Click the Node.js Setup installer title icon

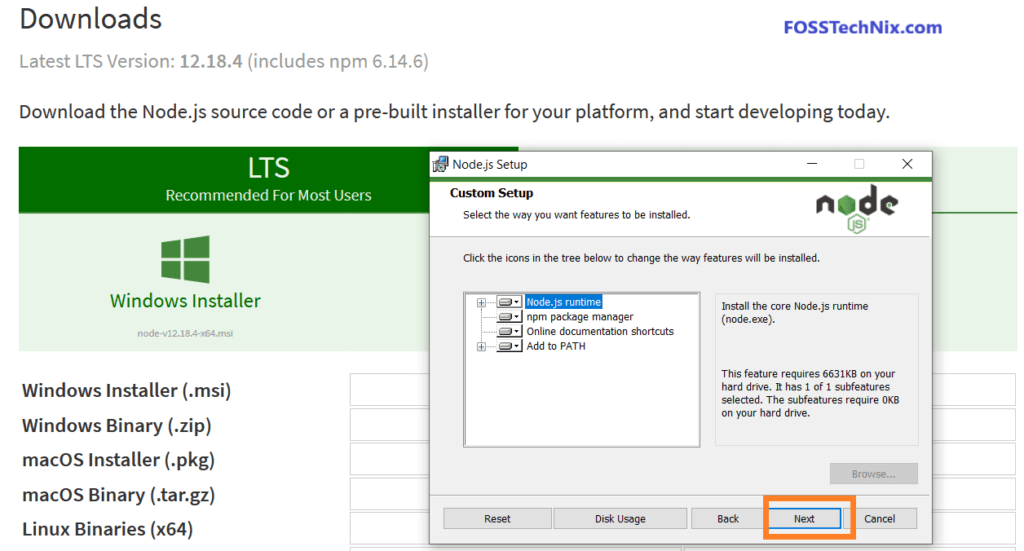tap(441, 164)
